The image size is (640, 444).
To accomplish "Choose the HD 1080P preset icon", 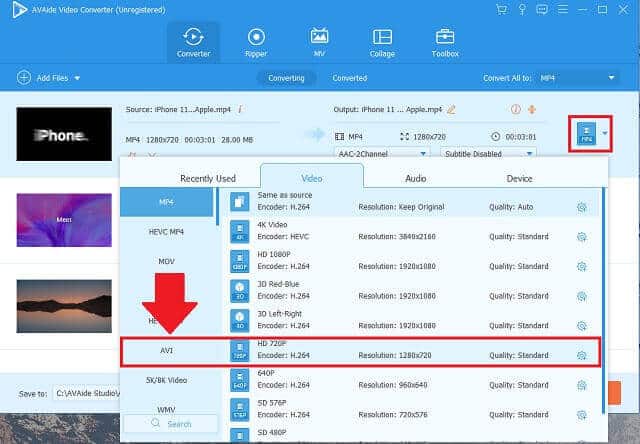I will [240, 261].
